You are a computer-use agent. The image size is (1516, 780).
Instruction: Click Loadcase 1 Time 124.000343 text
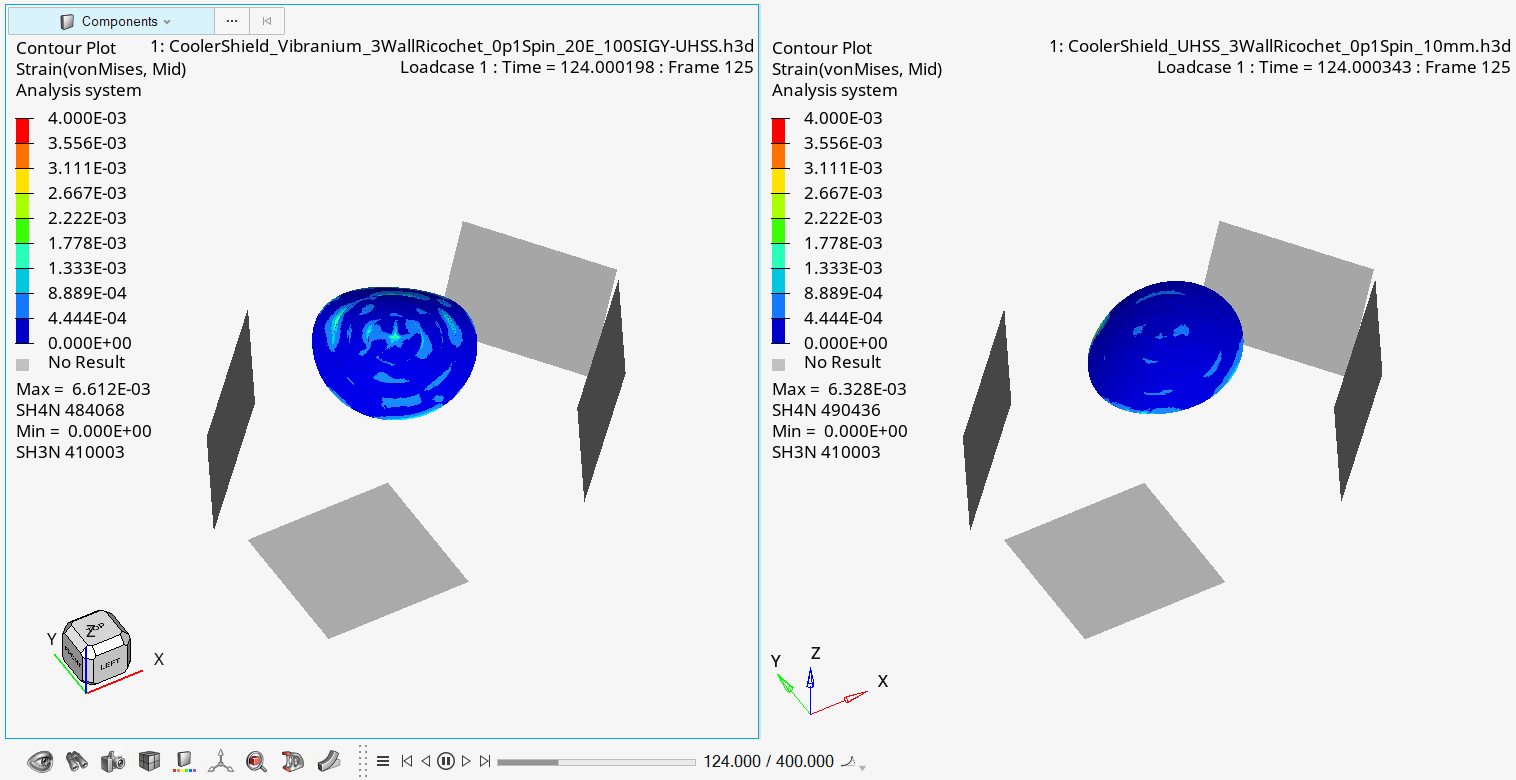click(x=1333, y=67)
